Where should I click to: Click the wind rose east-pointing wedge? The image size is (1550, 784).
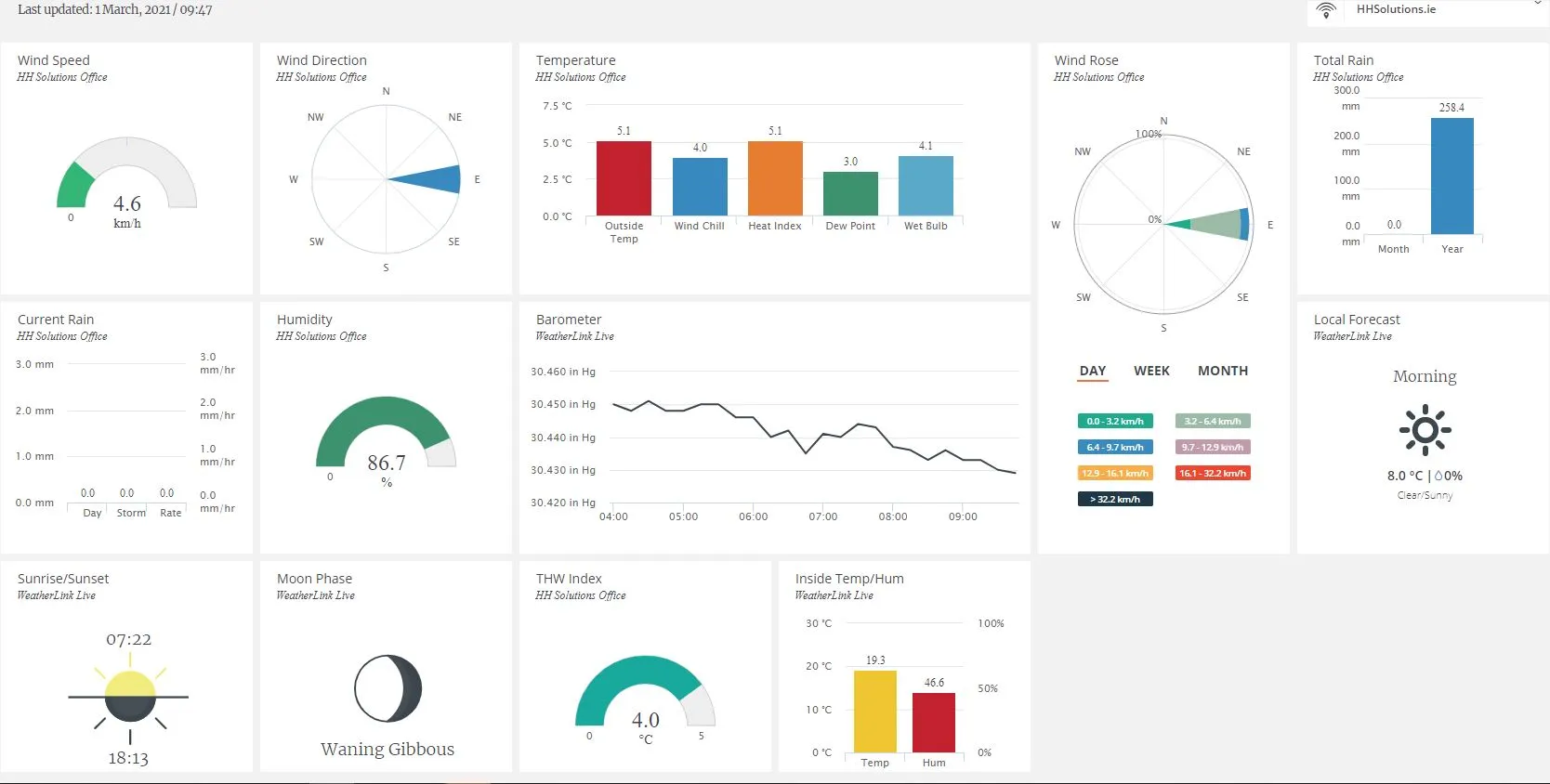1208,224
